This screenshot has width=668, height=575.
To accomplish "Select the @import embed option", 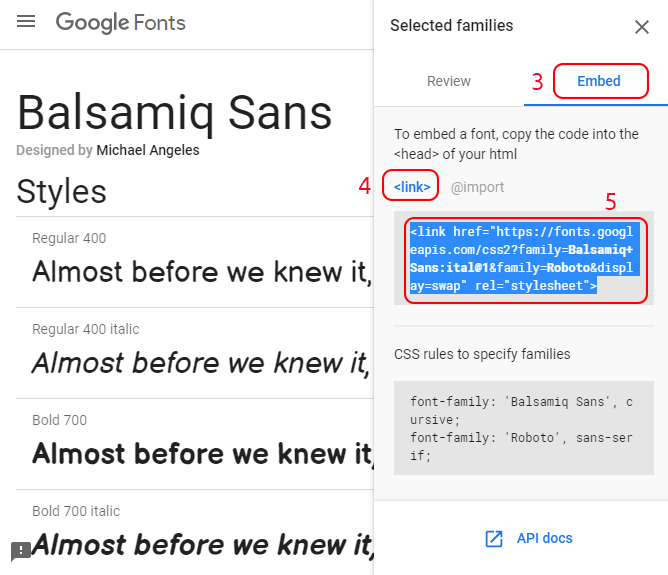I will tap(477, 187).
